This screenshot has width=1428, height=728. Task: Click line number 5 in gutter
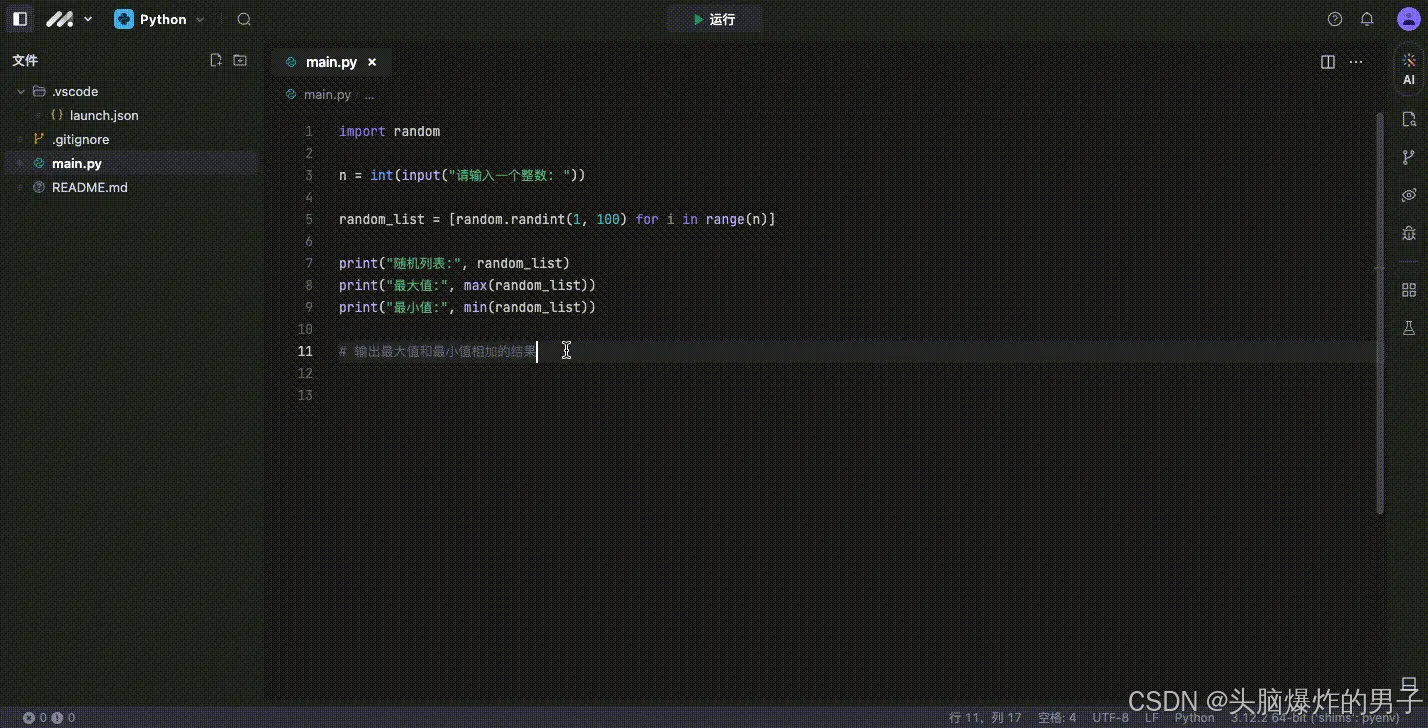pyautogui.click(x=309, y=219)
